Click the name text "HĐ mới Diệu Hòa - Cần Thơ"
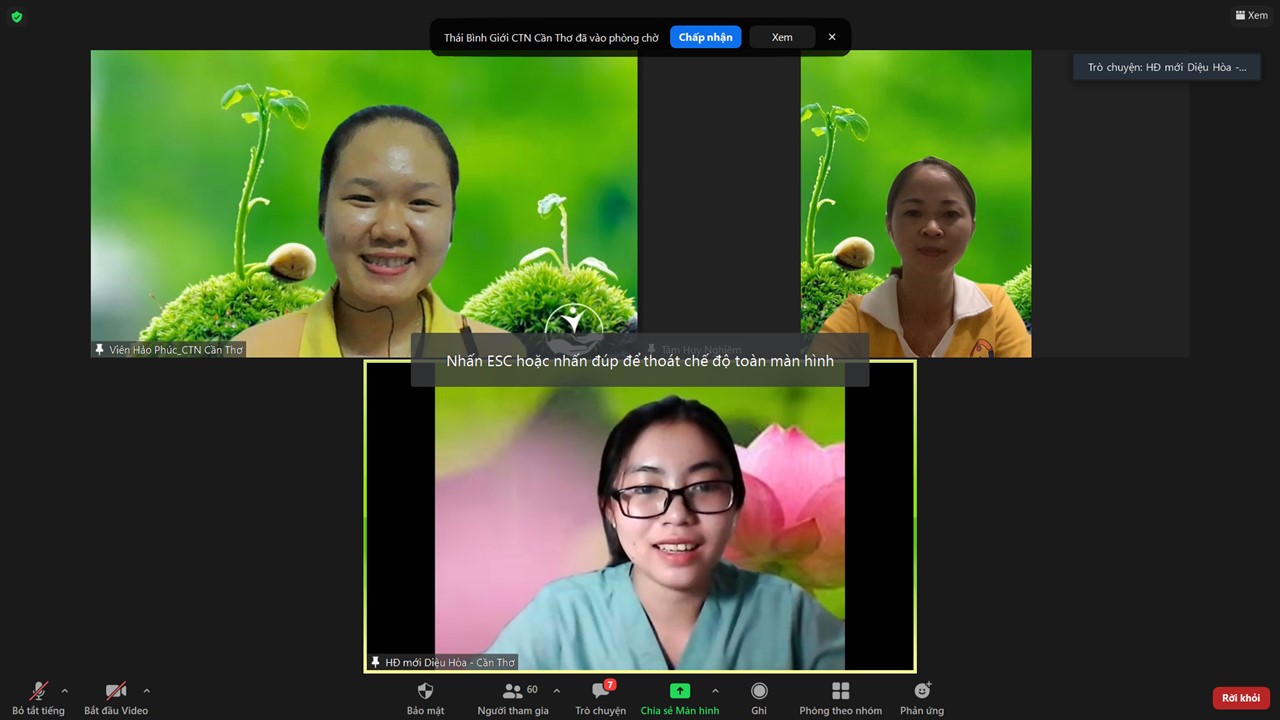1280x720 pixels. click(450, 662)
